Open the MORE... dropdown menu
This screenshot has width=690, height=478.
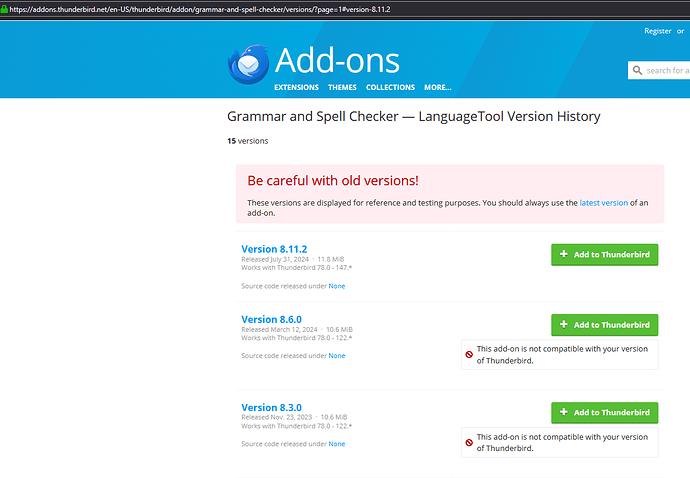coord(437,87)
